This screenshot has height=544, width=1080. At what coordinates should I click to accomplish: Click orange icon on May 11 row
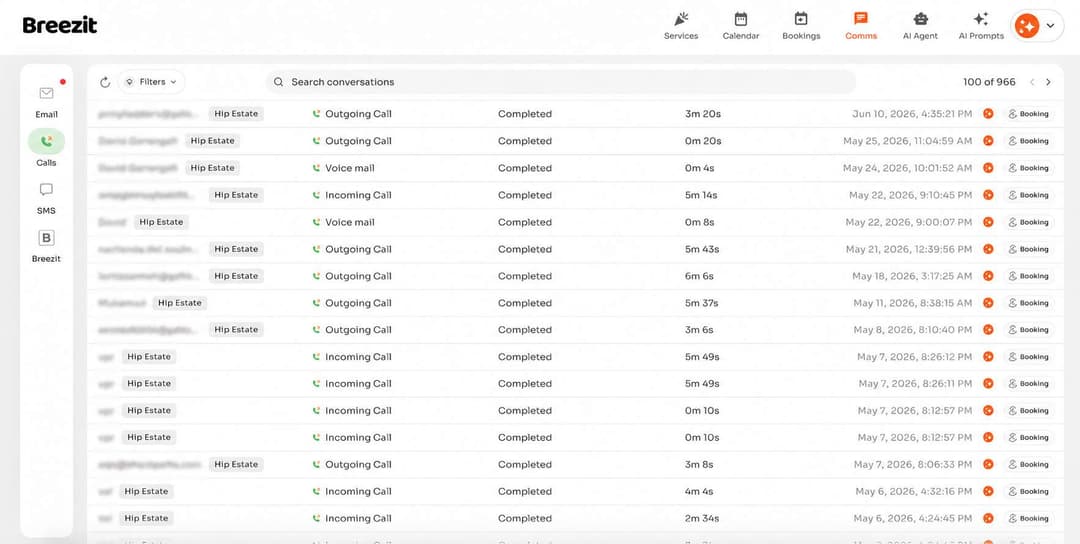pos(988,303)
